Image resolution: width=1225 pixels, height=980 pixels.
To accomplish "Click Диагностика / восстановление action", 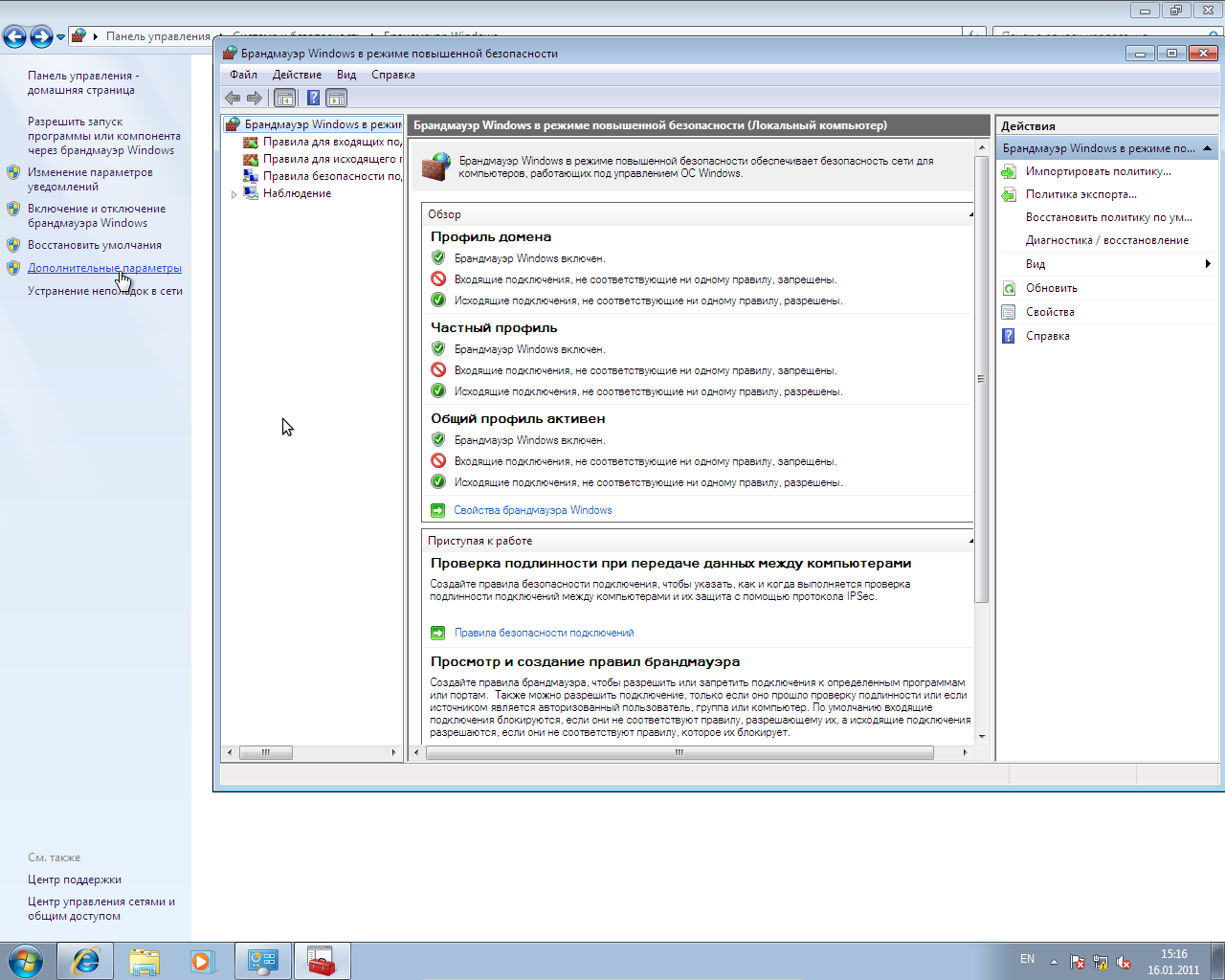I will [1107, 240].
